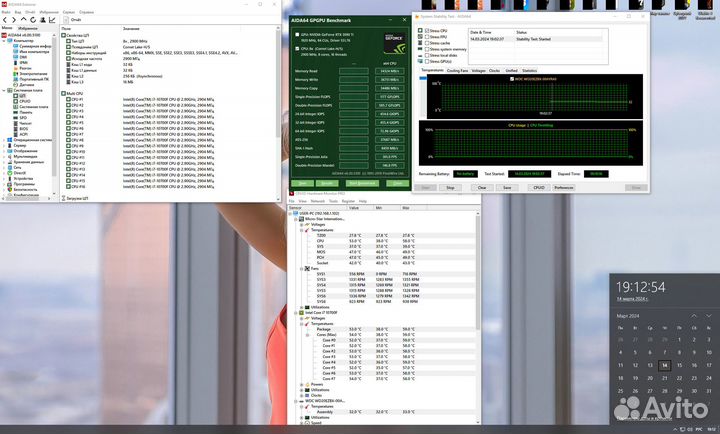Expand the Сервер node in AIDA64 tree

point(4,145)
